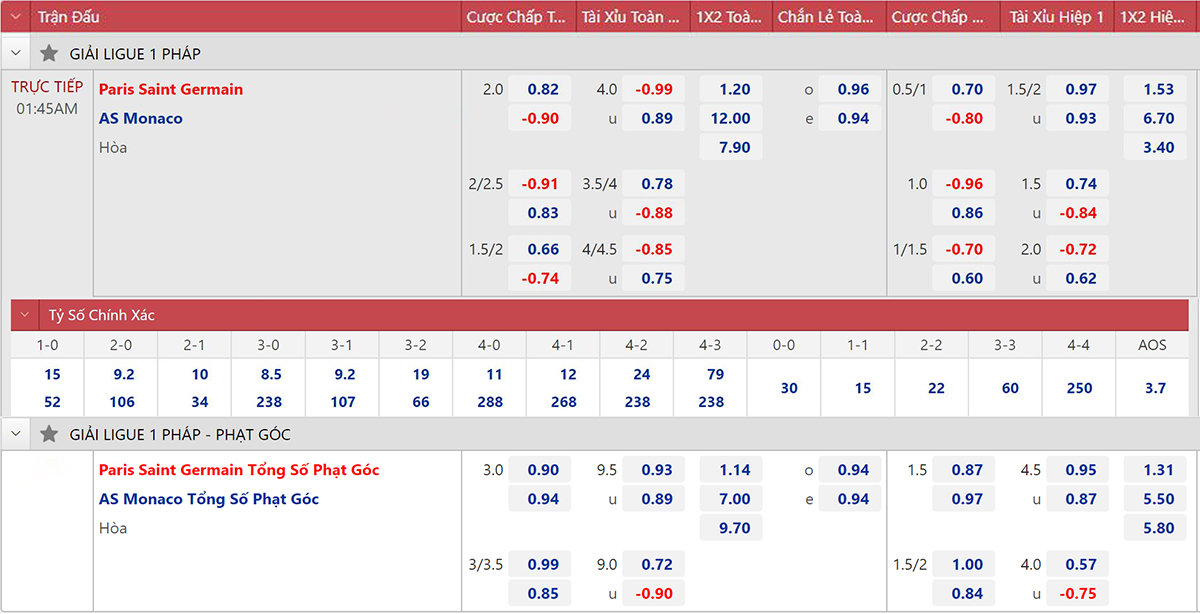1200x614 pixels.
Task: Pick AS Monaco full-time 1X2 odds 12.00
Action: pos(730,118)
